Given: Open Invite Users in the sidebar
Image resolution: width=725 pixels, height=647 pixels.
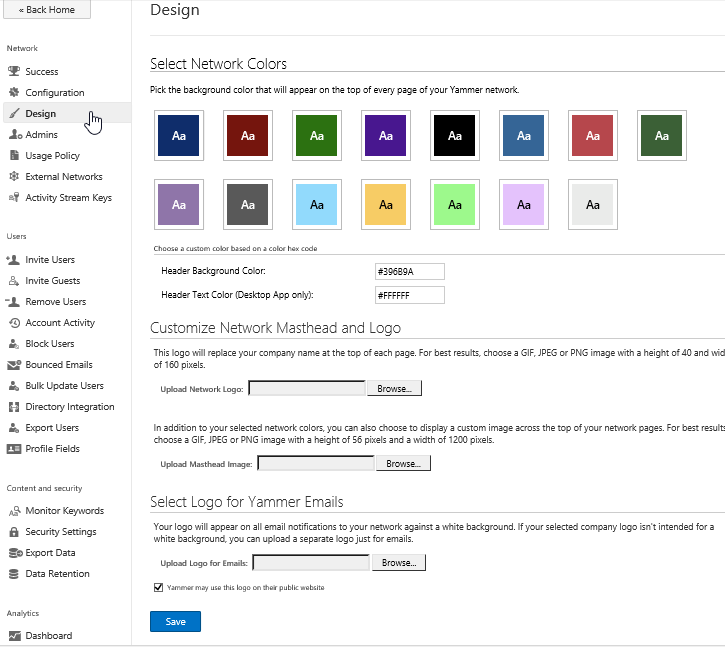Looking at the screenshot, I should pyautogui.click(x=50, y=260).
